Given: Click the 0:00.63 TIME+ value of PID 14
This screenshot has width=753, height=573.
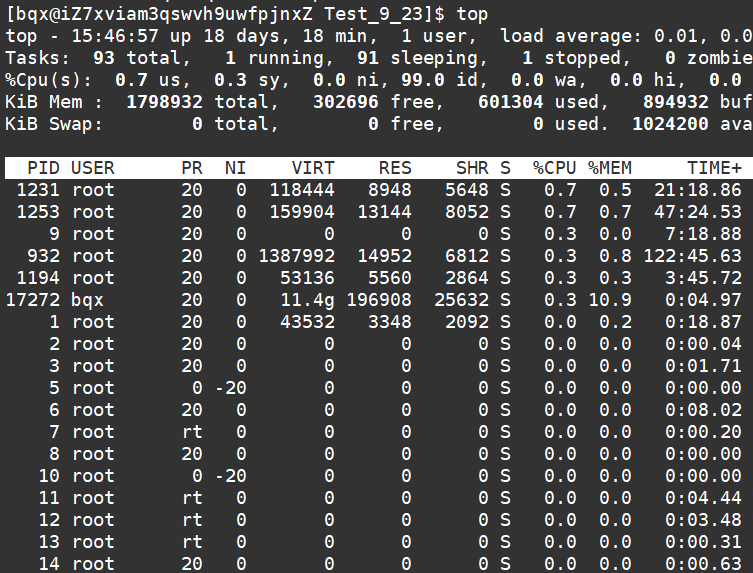Looking at the screenshot, I should [x=703, y=564].
